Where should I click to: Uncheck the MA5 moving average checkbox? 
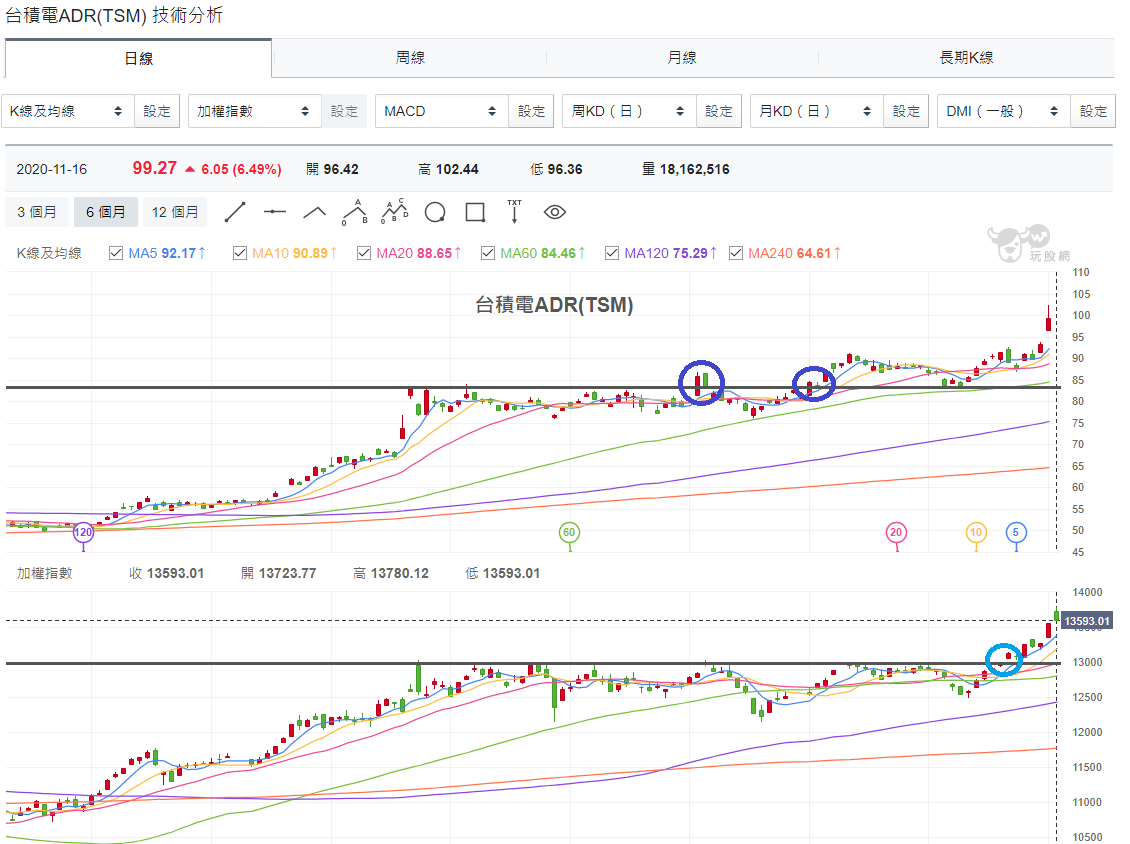[116, 253]
